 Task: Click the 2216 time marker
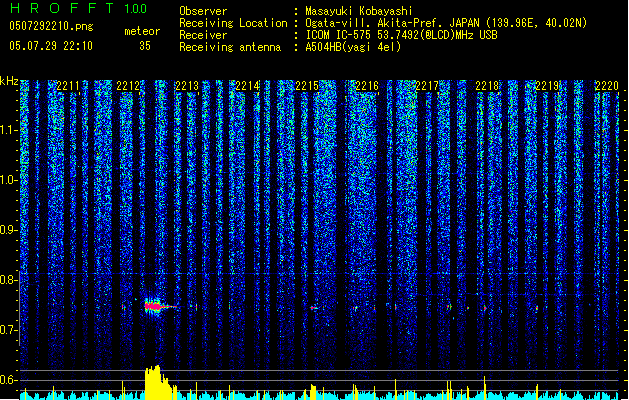pos(367,86)
